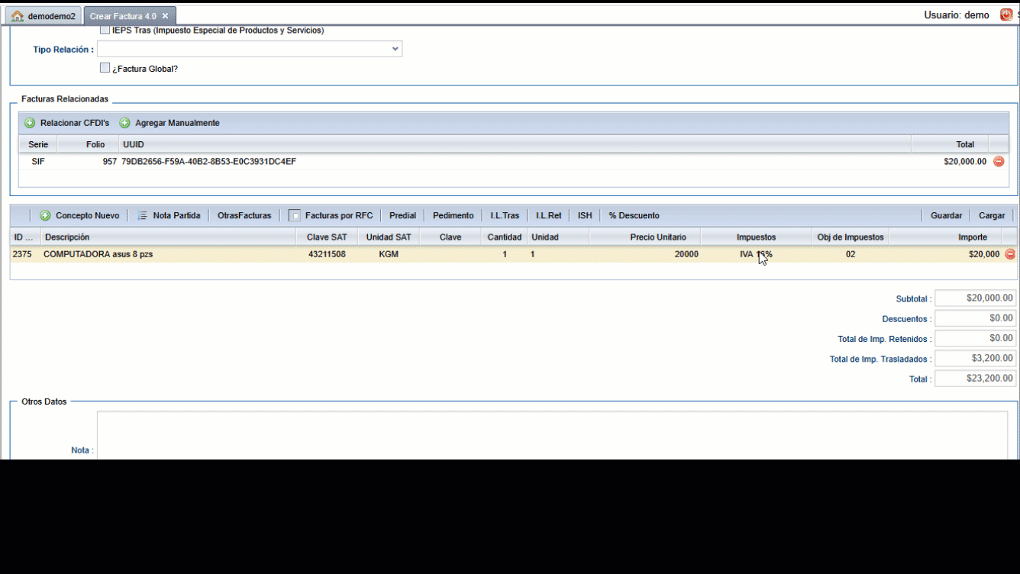Click inside the Nota text field

coord(550,435)
